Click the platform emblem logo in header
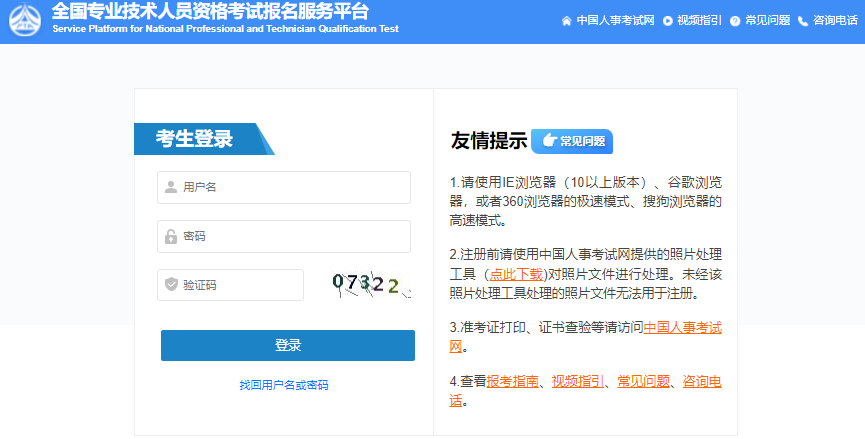This screenshot has width=865, height=439. coord(26,20)
